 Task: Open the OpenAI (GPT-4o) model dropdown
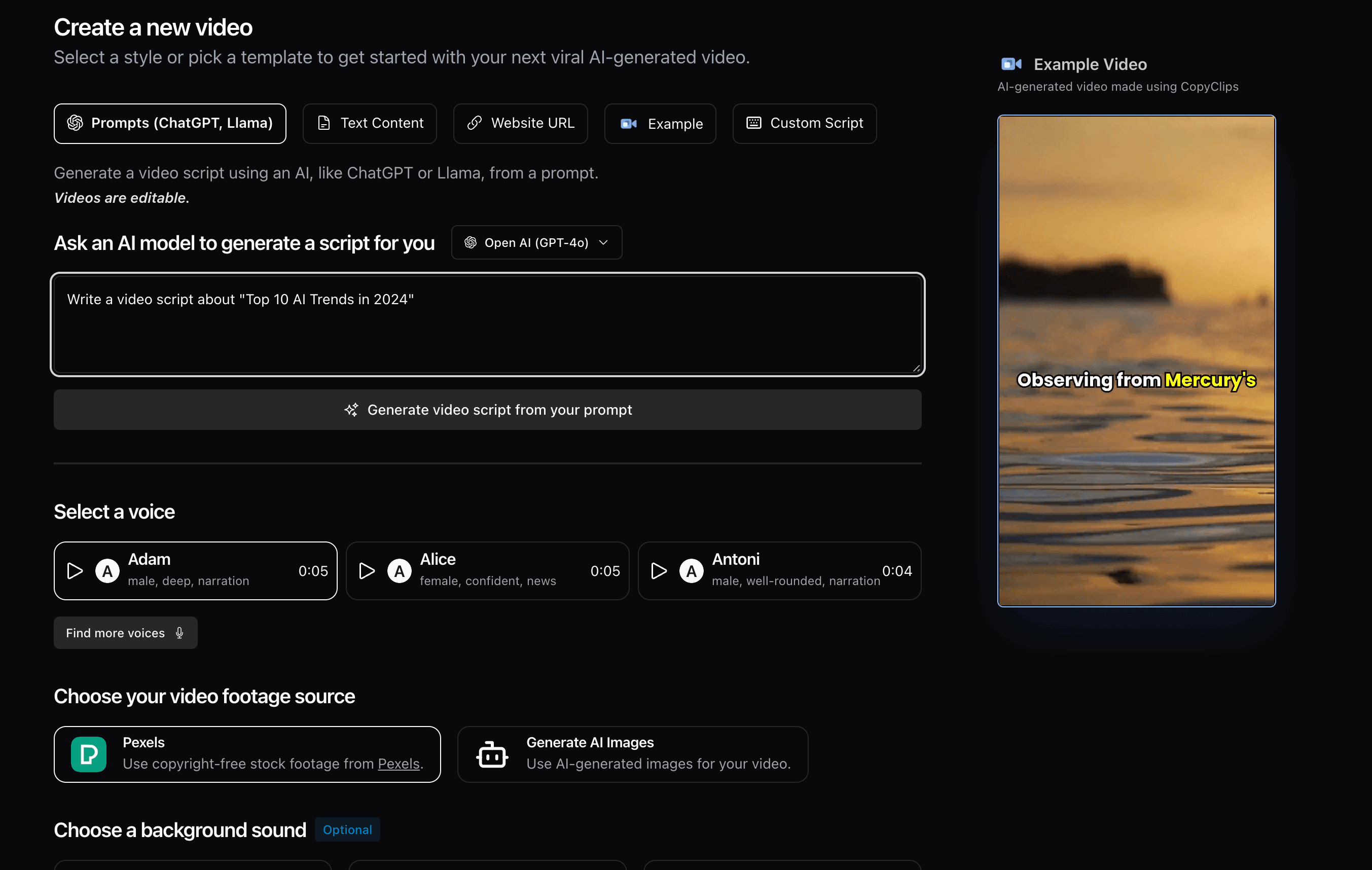click(537, 242)
